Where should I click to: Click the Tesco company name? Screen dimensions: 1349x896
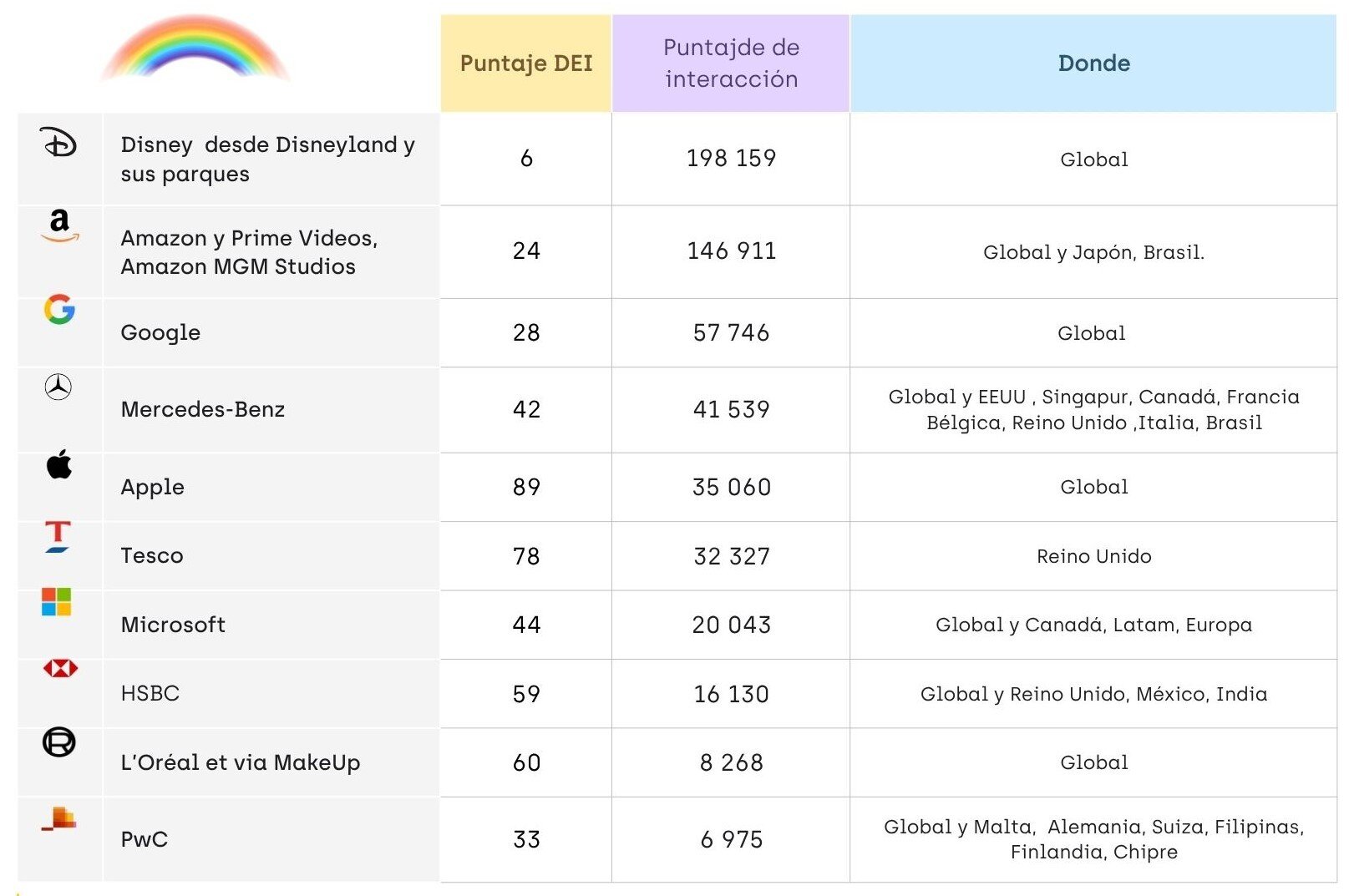152,555
